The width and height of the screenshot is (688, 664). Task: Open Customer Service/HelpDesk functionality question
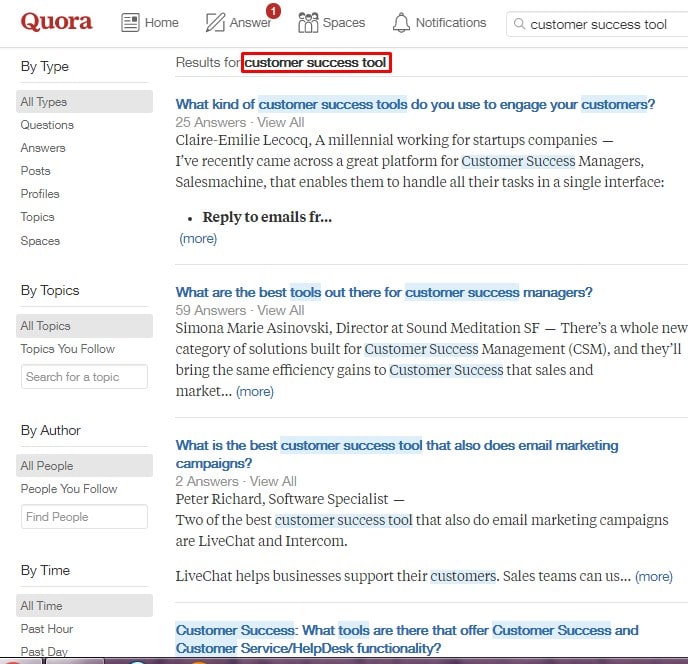click(407, 639)
